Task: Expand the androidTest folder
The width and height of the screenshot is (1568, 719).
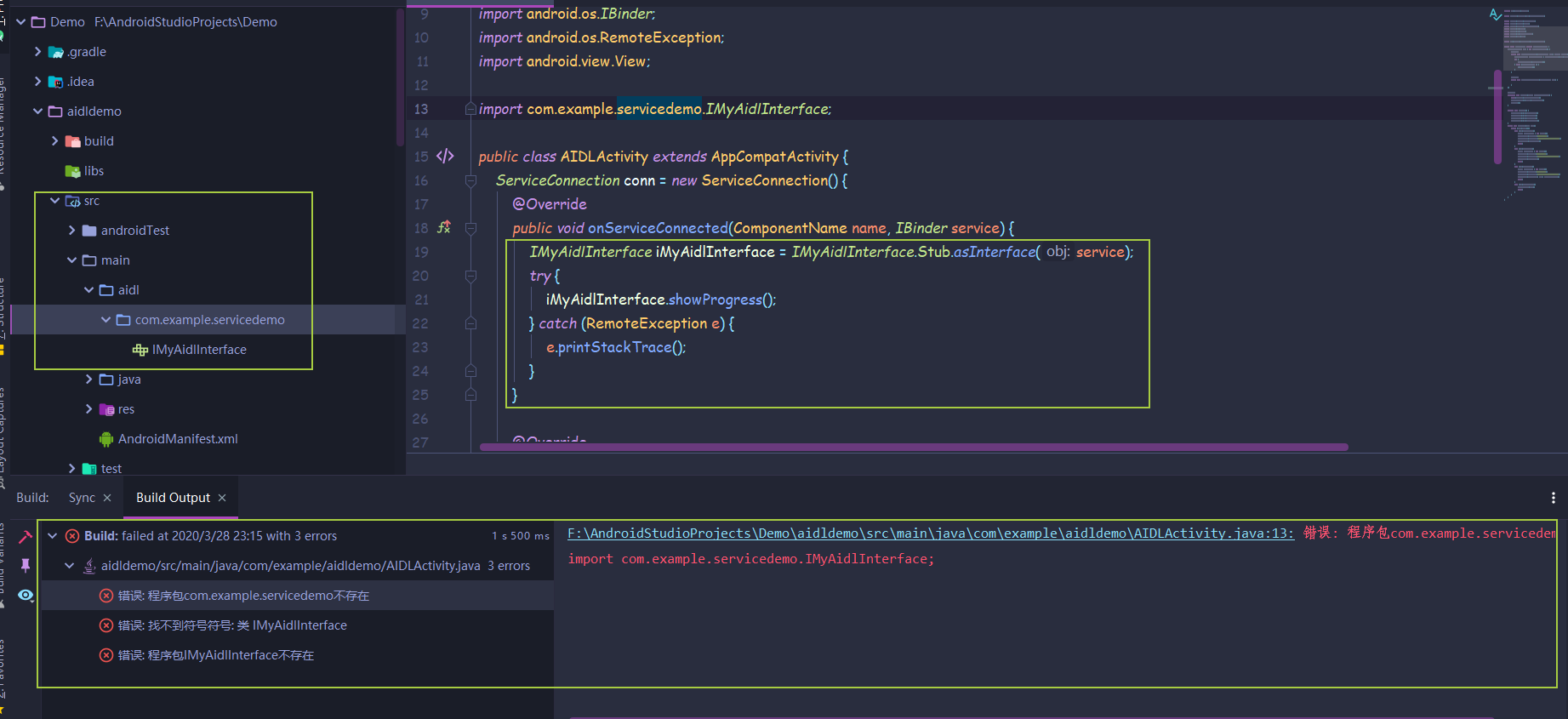Action: click(x=71, y=231)
